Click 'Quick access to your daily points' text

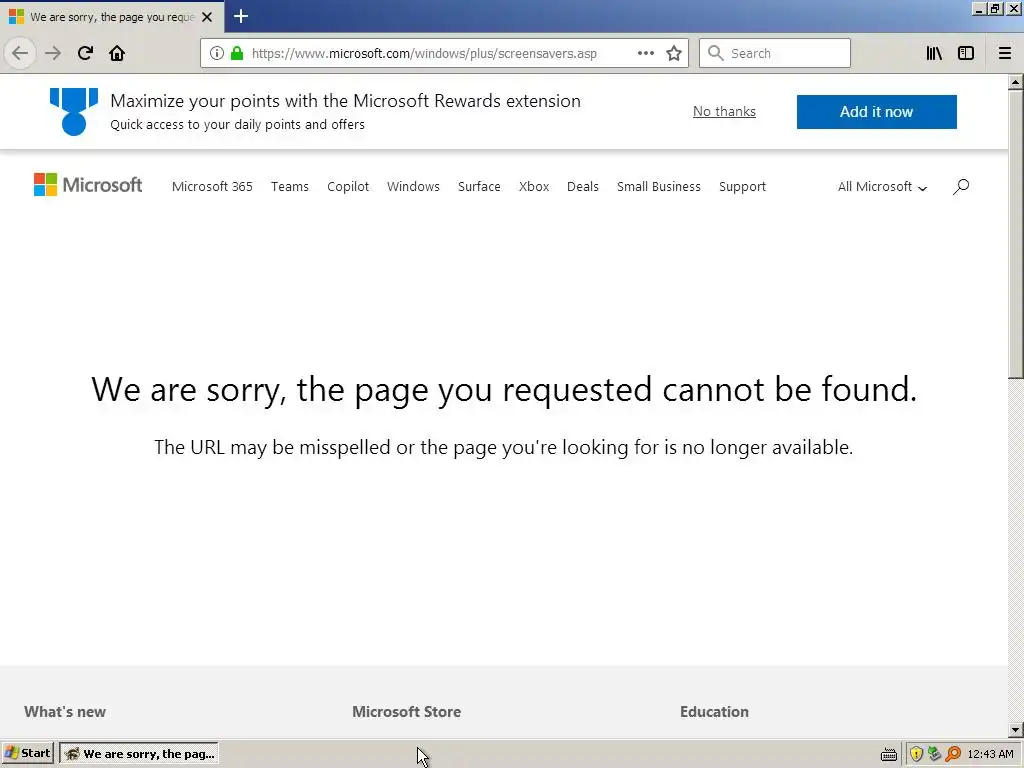pos(237,125)
